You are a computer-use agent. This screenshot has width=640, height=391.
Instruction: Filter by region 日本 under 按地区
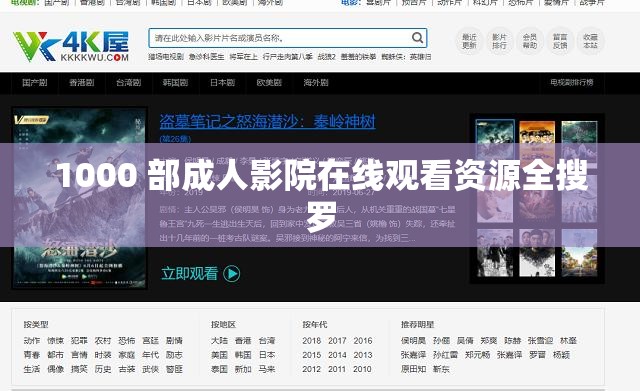(x=267, y=355)
